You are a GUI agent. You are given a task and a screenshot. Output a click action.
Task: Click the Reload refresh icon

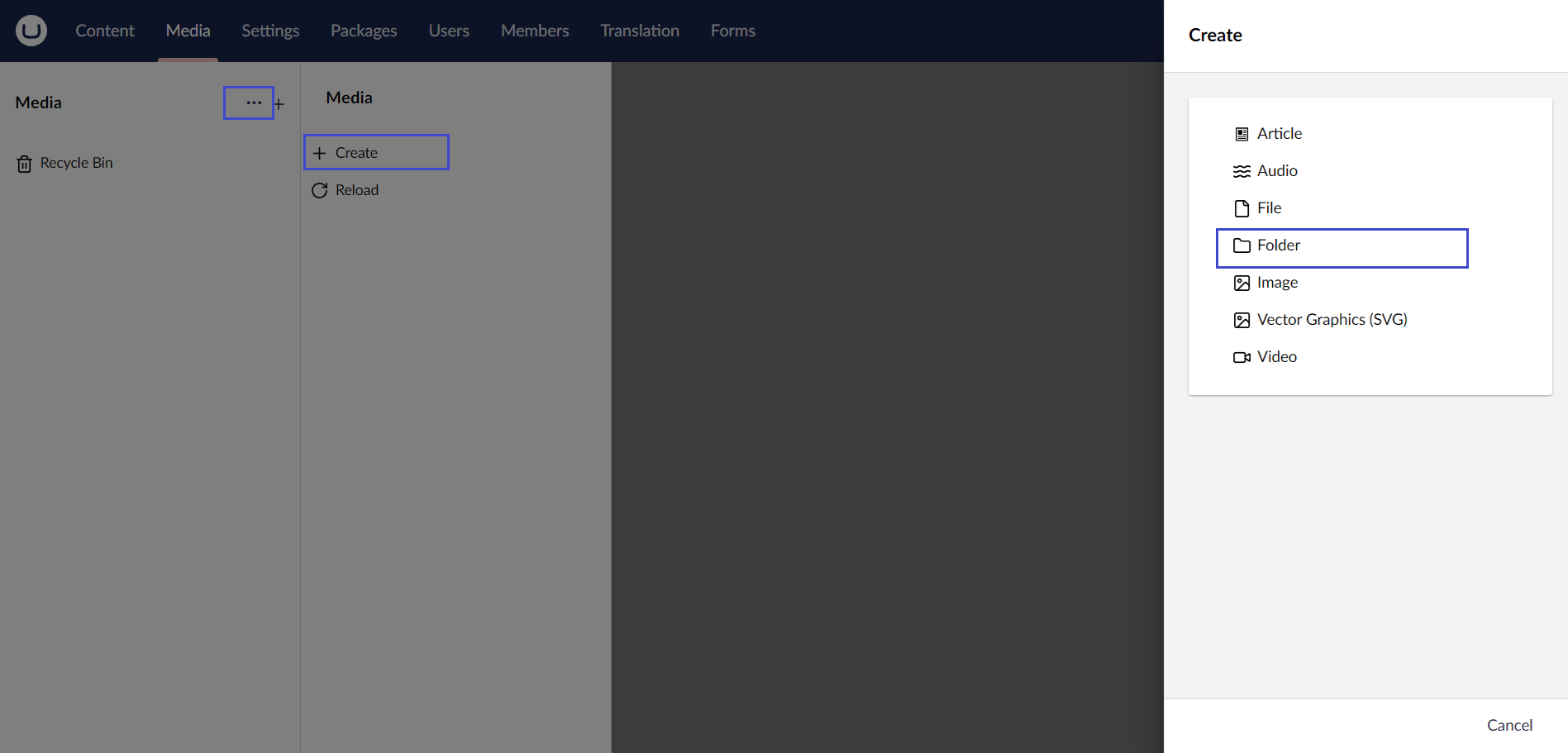point(321,190)
